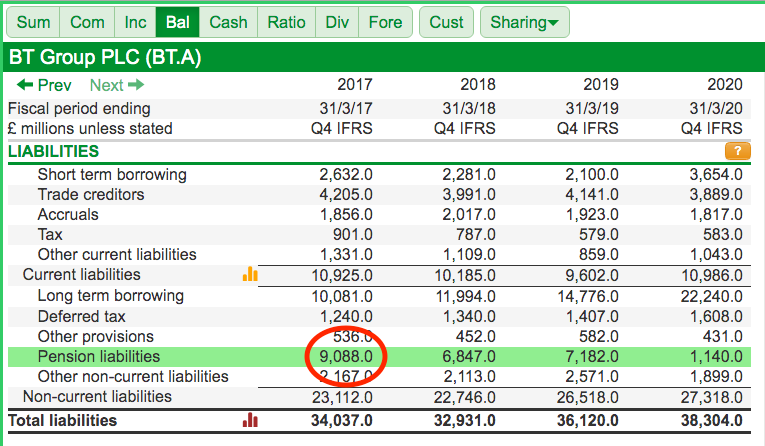Image resolution: width=765 pixels, height=446 pixels.
Task: Click the 2020 pension liabilities value 1,140.0
Action: 716,357
